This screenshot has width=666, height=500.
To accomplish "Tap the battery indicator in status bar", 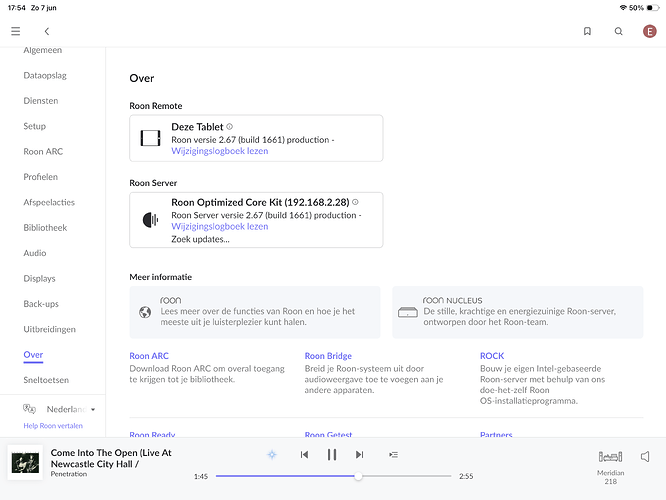I will tap(652, 8).
